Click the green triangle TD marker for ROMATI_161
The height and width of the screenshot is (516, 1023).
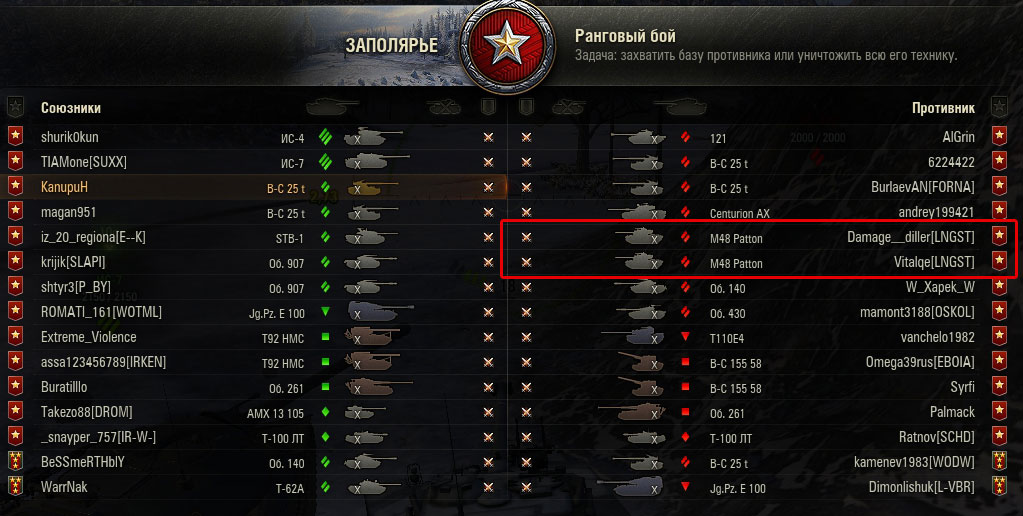[x=325, y=312]
